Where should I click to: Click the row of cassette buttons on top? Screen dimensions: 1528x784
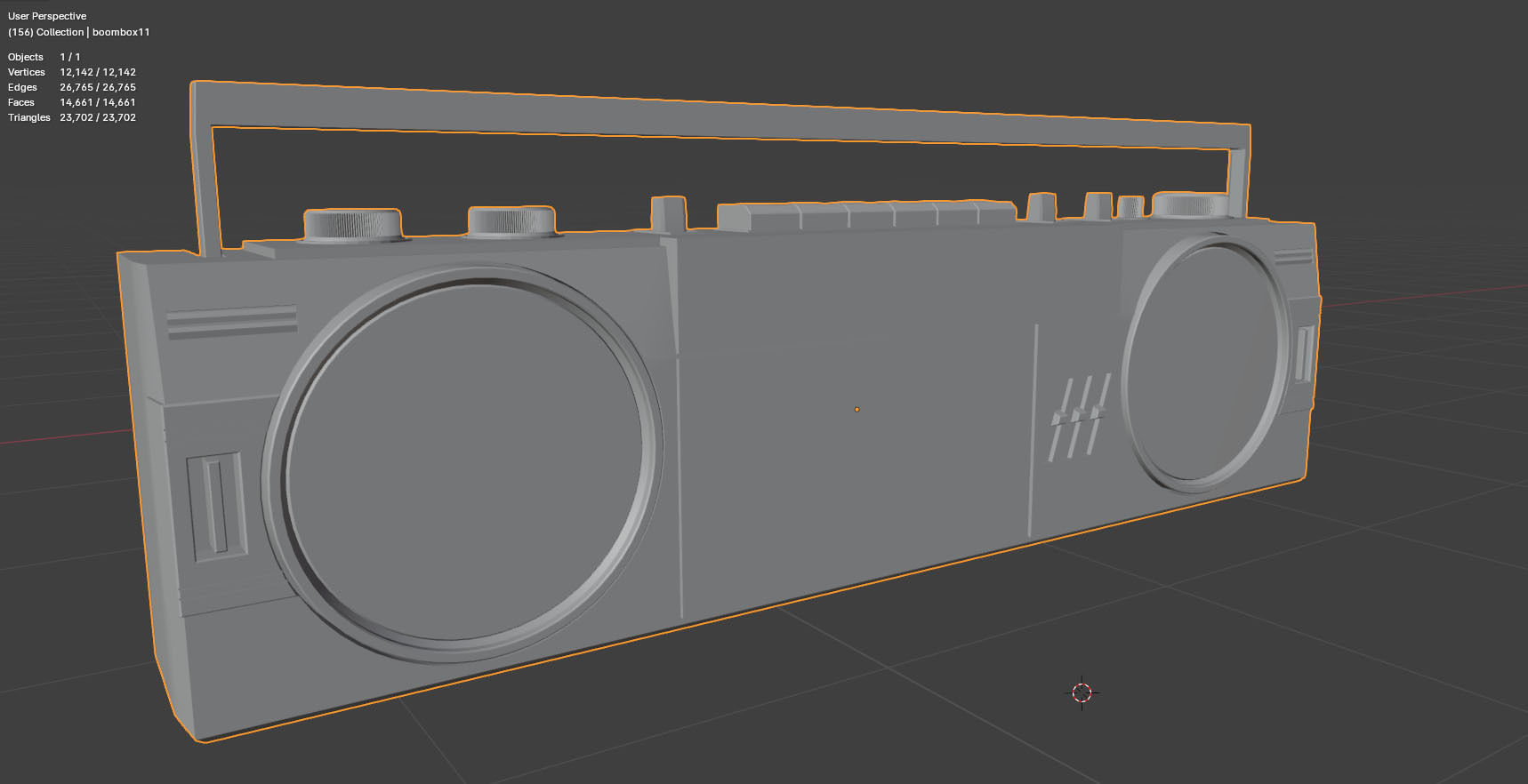[867, 216]
